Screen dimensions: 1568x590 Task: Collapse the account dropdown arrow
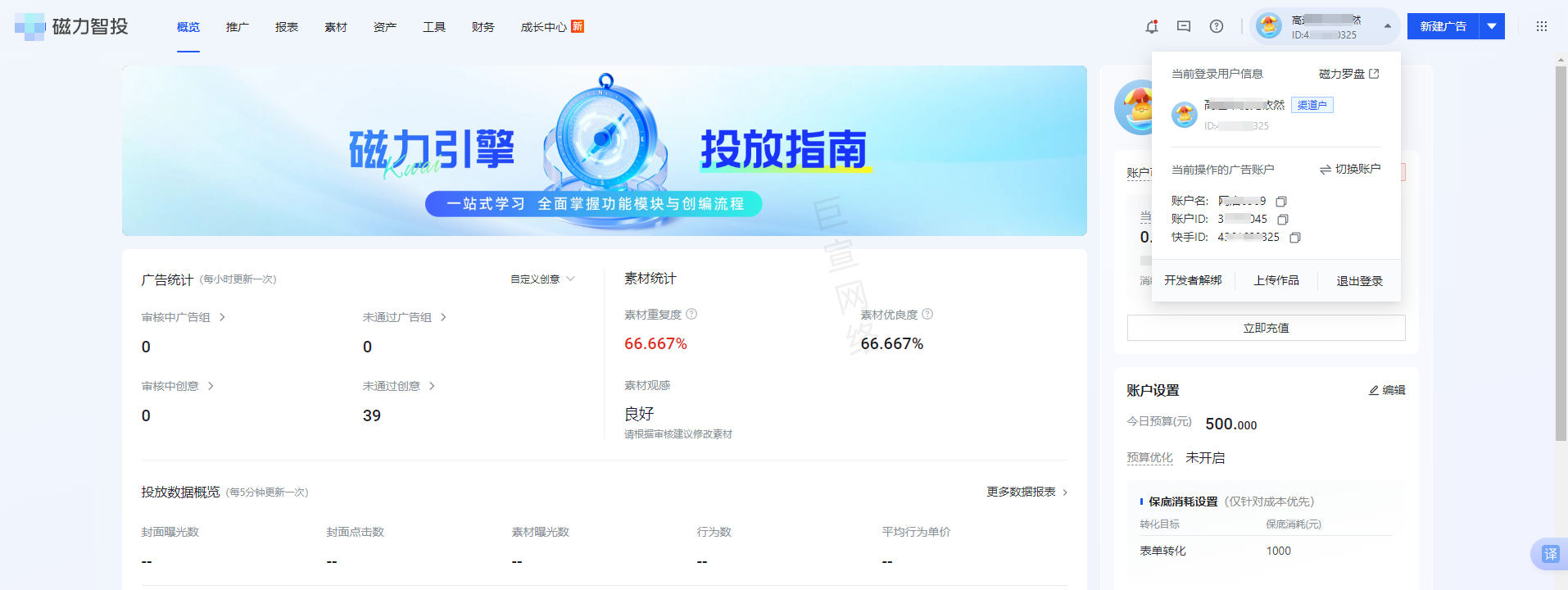coord(1387,26)
